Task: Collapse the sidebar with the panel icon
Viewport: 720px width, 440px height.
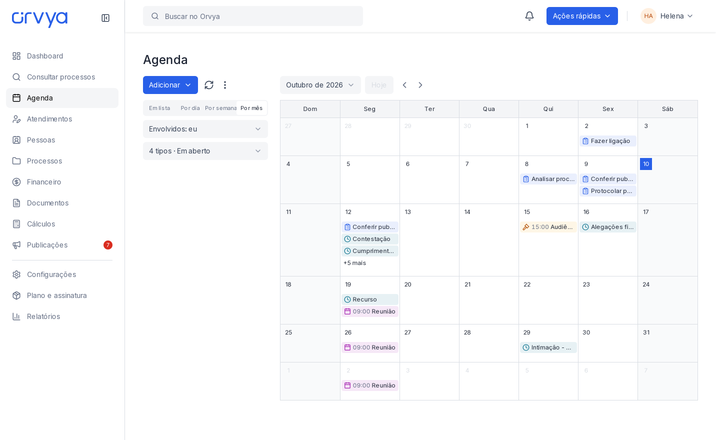Action: click(x=105, y=18)
